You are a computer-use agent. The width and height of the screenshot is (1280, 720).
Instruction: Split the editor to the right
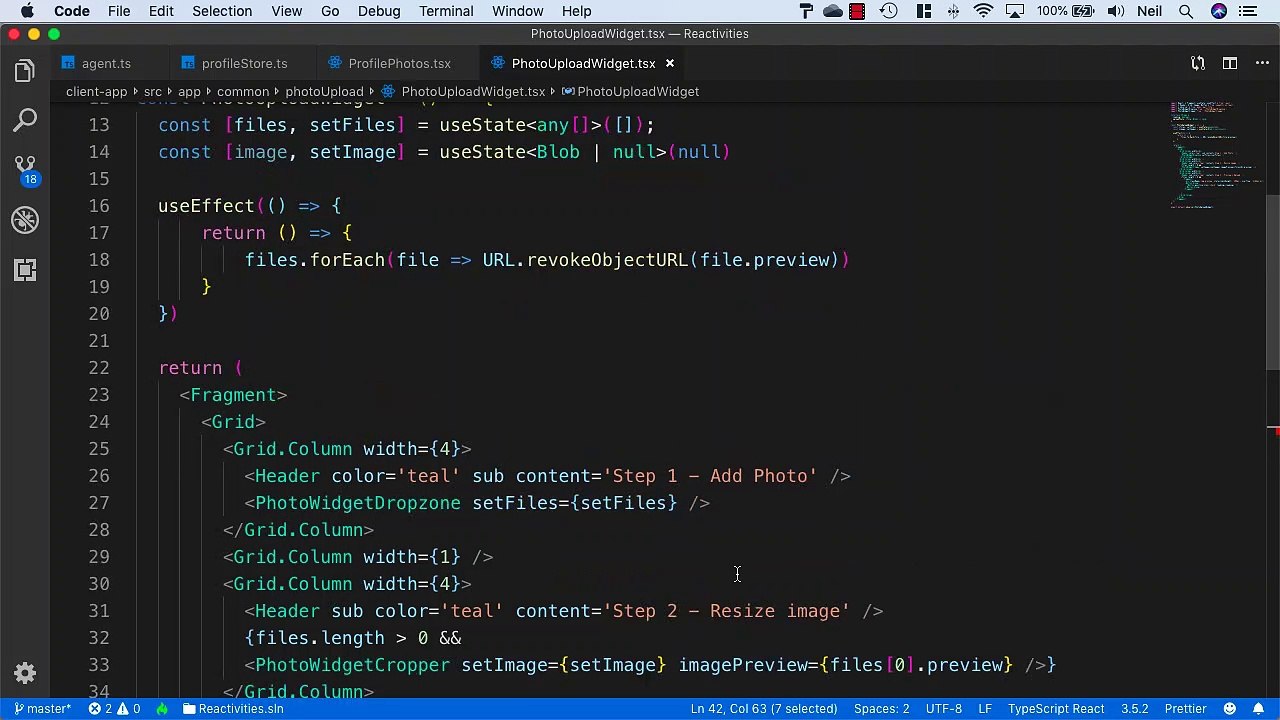point(1230,63)
